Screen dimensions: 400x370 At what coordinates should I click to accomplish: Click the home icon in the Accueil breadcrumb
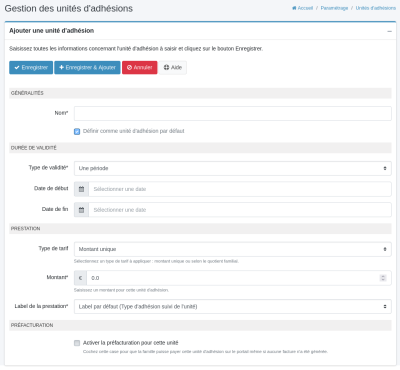pos(294,8)
